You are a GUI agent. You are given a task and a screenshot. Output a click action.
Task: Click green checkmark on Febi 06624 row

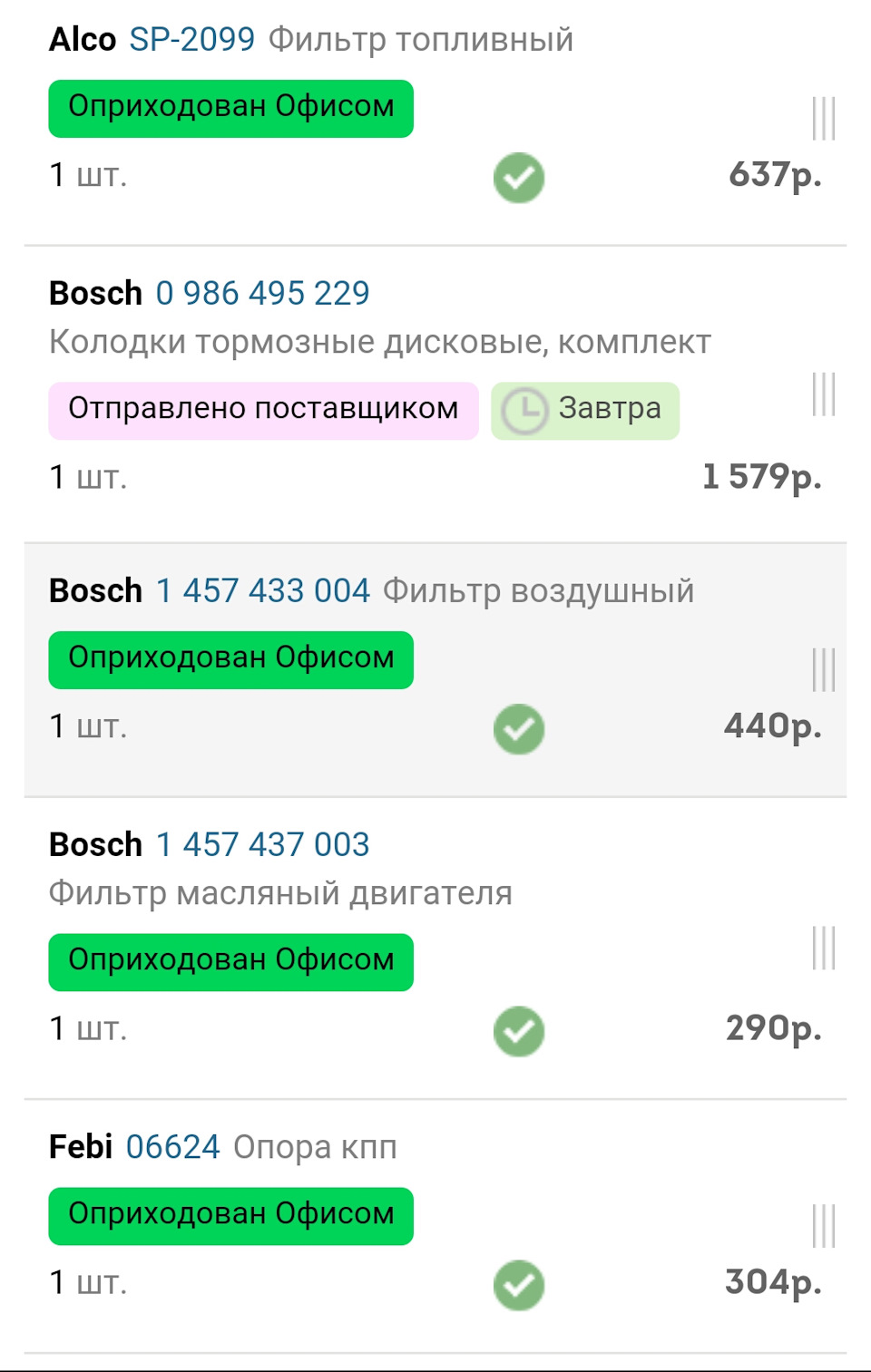(x=519, y=1285)
